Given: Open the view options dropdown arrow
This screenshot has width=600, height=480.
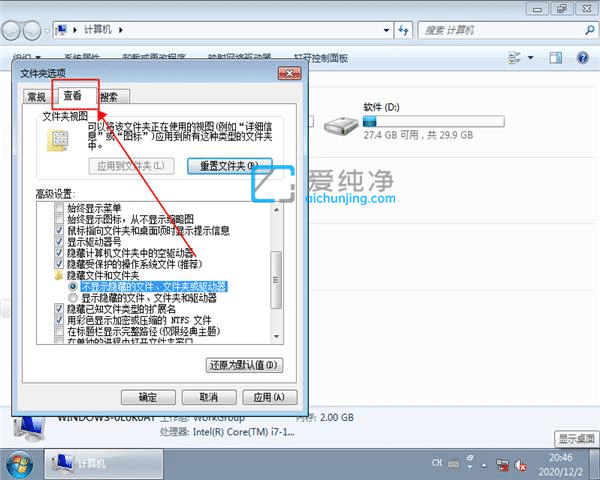Looking at the screenshot, I should [x=531, y=58].
